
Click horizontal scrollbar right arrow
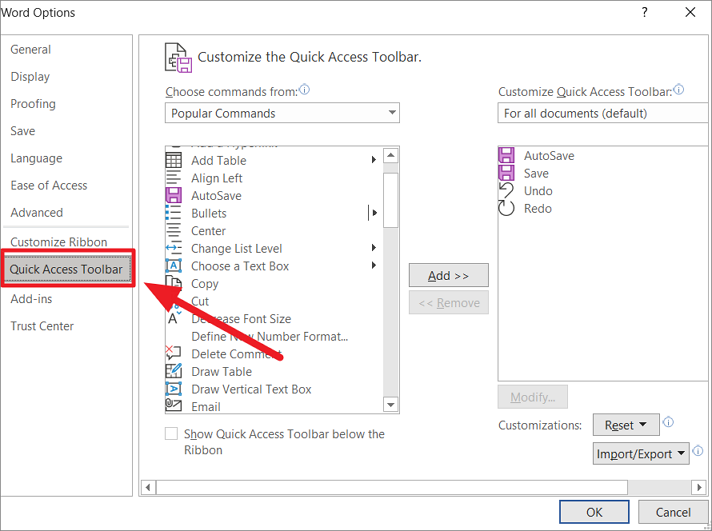699,488
